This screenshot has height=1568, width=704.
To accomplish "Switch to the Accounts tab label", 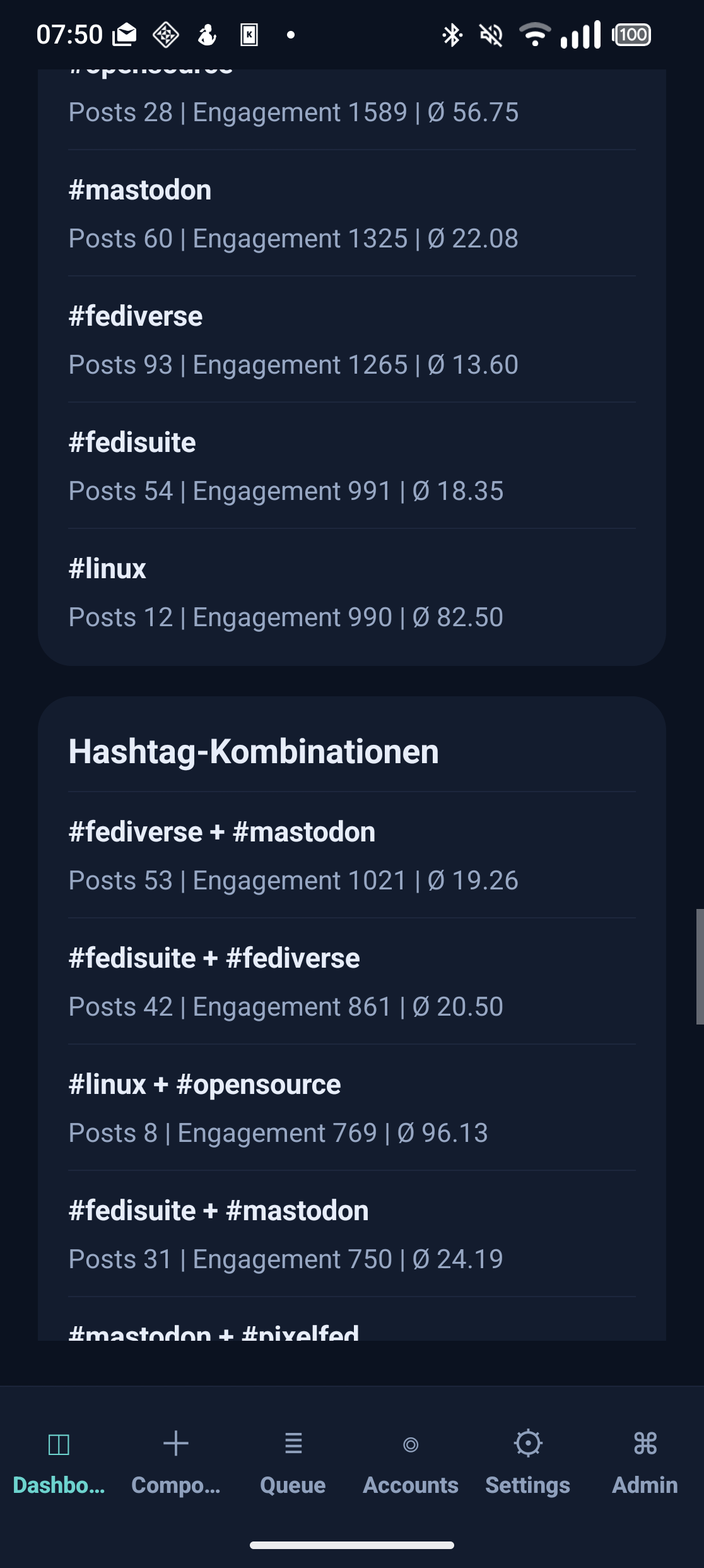I will pyautogui.click(x=411, y=1485).
